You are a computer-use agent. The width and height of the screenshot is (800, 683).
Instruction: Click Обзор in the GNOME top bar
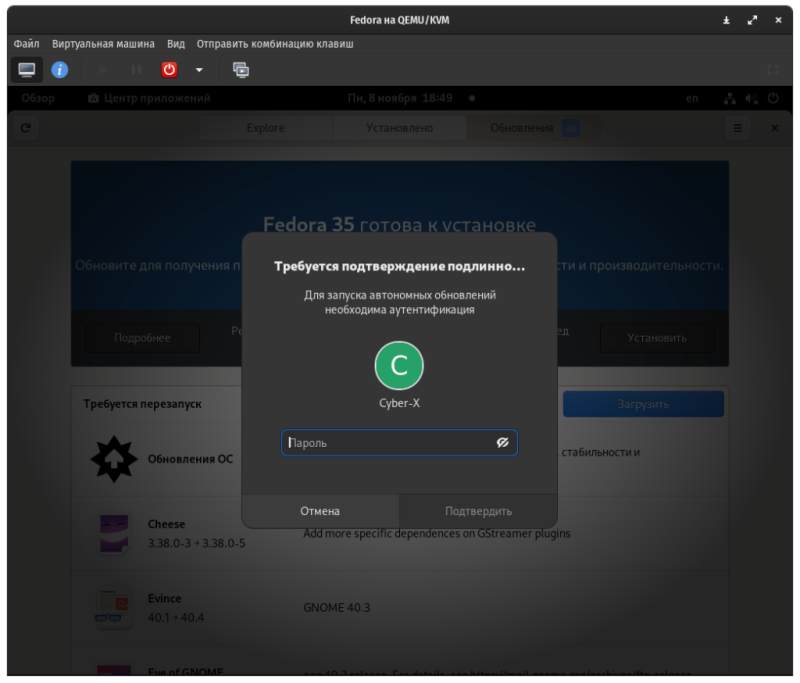point(38,98)
